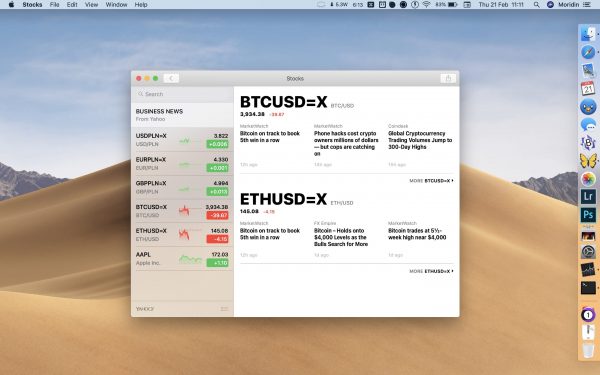Open the watchlist edit list icon
This screenshot has width=600, height=375.
click(224, 309)
